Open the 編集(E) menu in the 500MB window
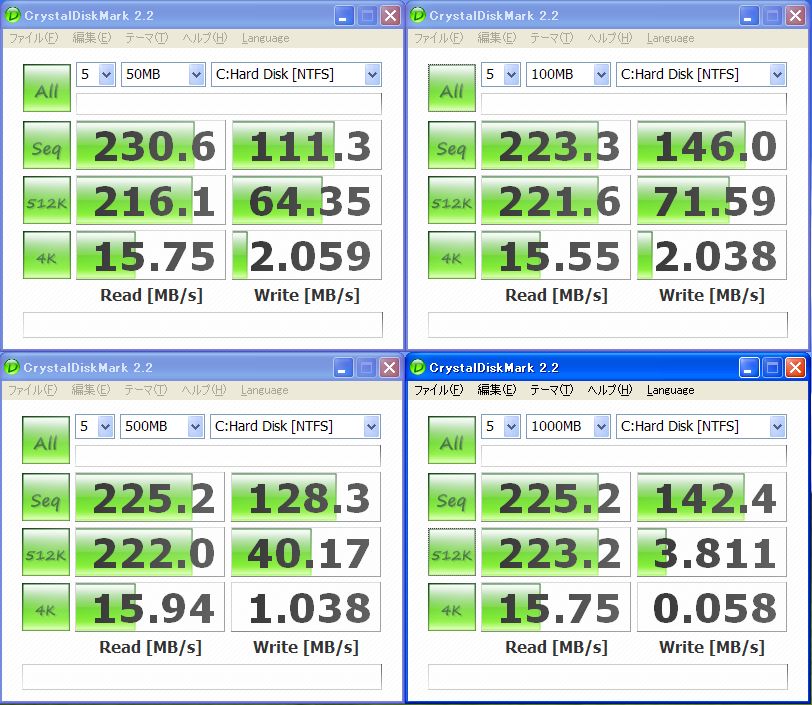 click(x=91, y=390)
